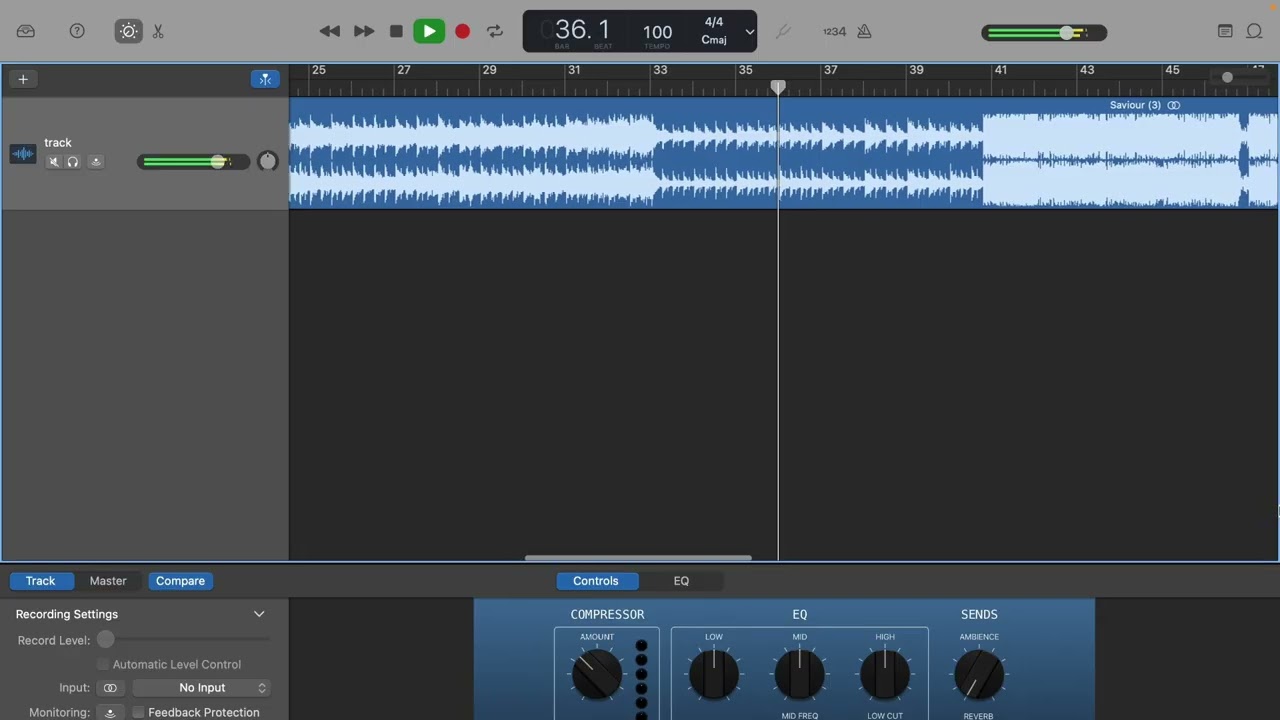Select the track named 'track'
The height and width of the screenshot is (720, 1280).
coord(58,142)
